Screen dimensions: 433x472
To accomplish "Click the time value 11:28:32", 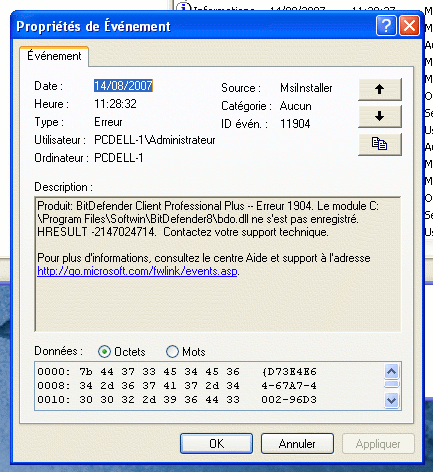I will coord(115,104).
